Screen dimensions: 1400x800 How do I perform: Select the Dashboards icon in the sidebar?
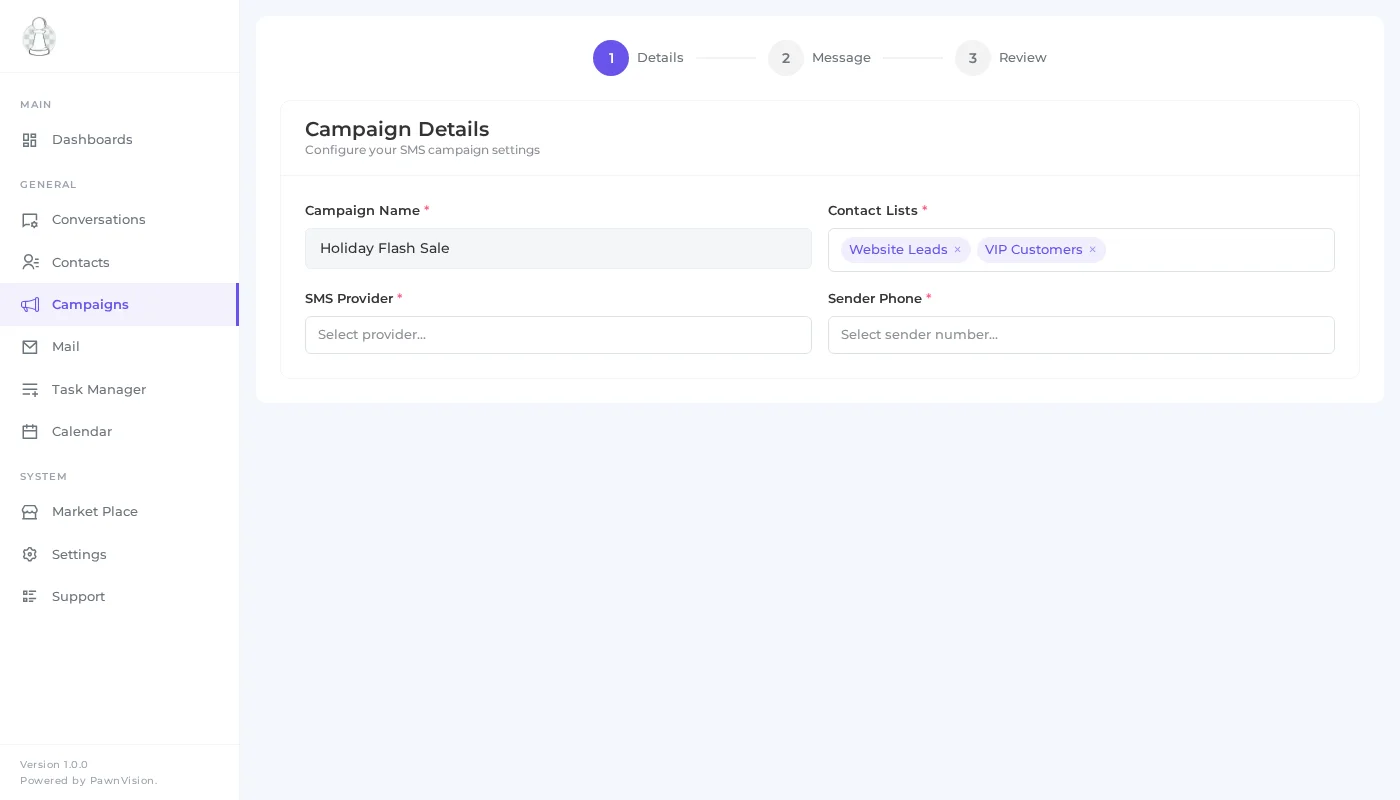click(30, 140)
